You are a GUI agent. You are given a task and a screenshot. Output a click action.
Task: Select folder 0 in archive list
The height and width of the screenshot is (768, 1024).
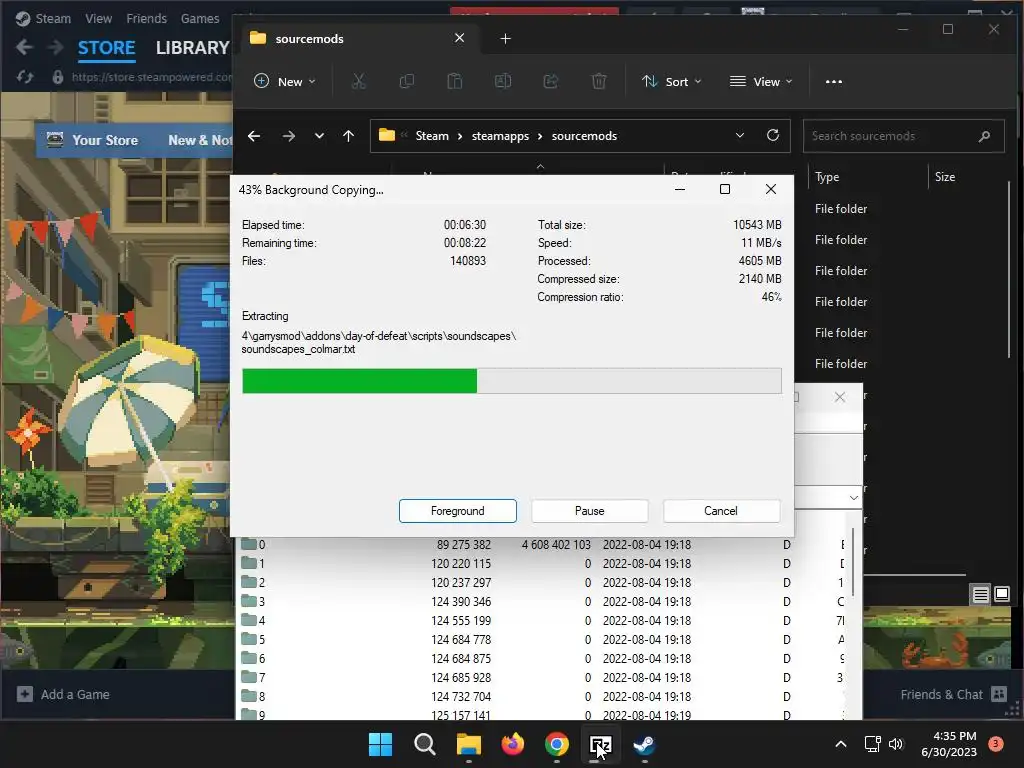(542, 544)
